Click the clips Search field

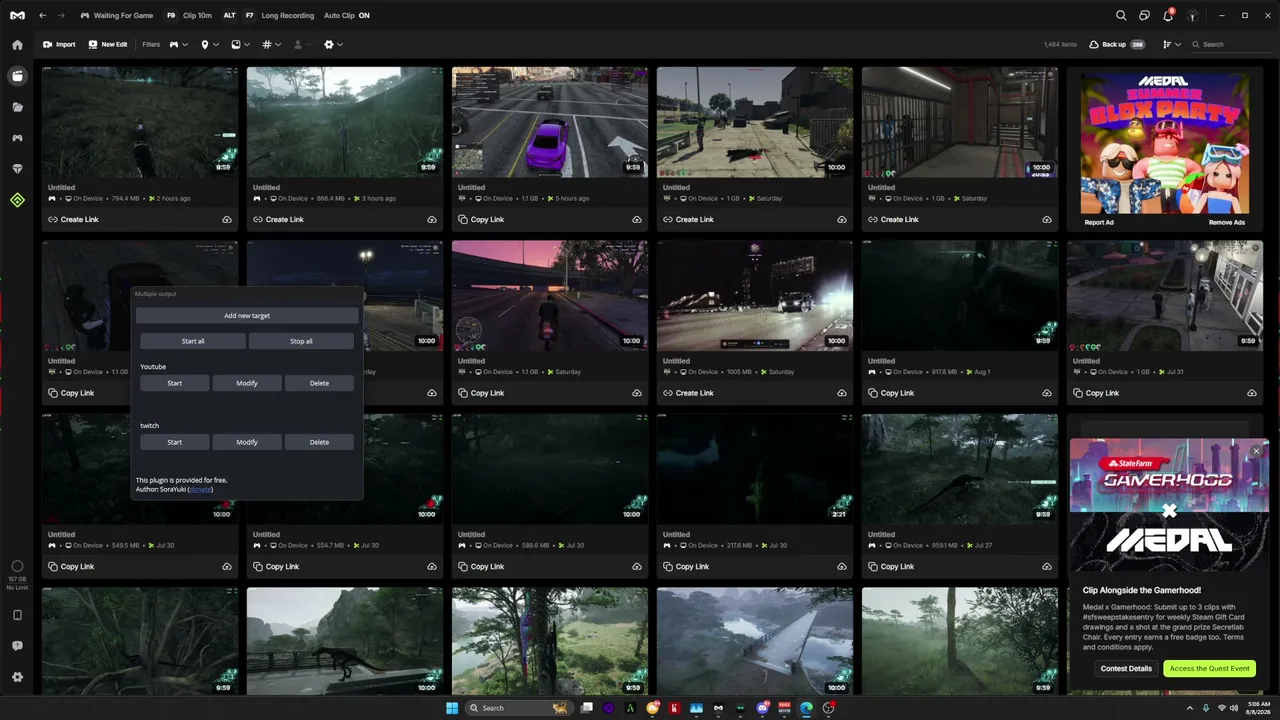tap(1232, 45)
